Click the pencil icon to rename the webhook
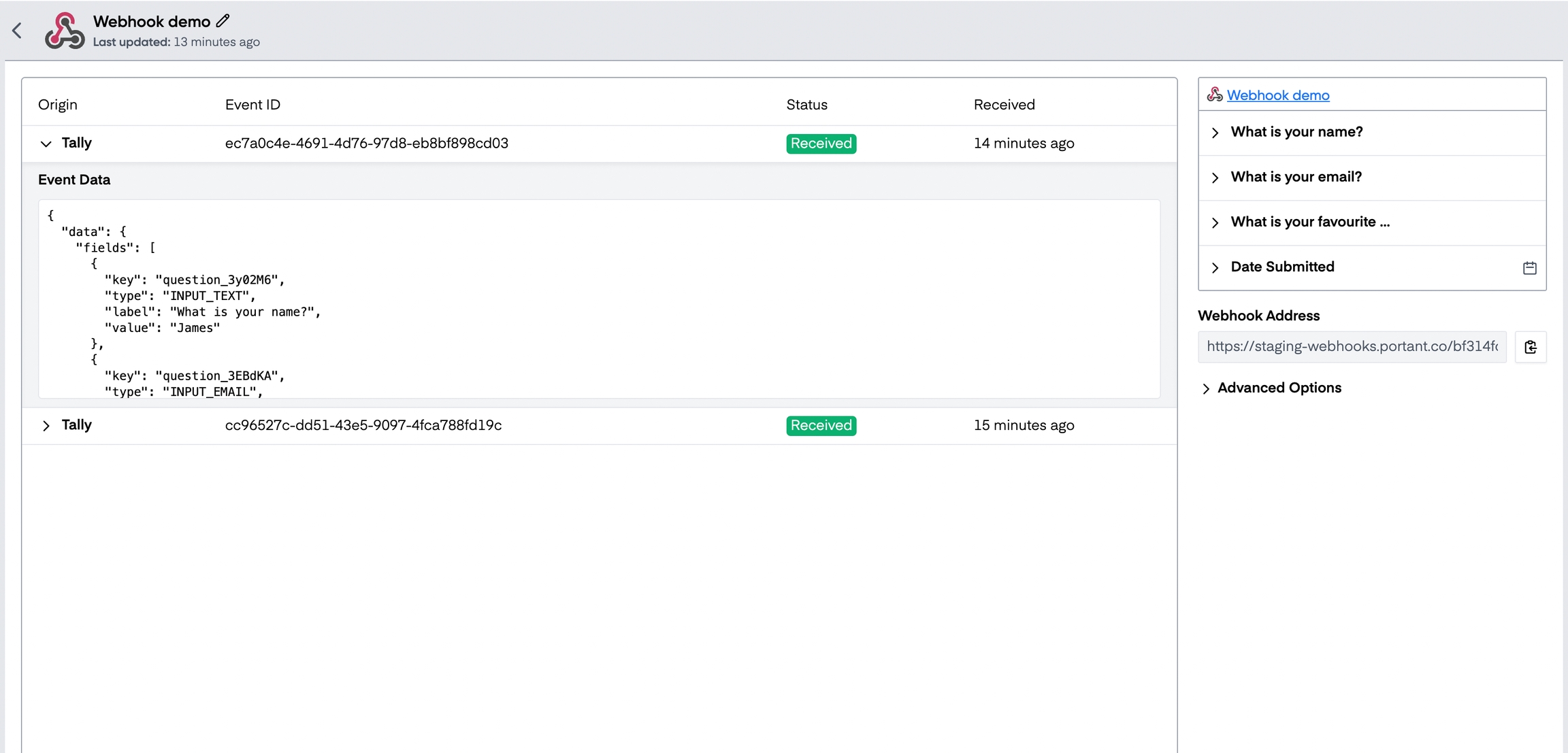This screenshot has height=753, width=1568. click(223, 20)
